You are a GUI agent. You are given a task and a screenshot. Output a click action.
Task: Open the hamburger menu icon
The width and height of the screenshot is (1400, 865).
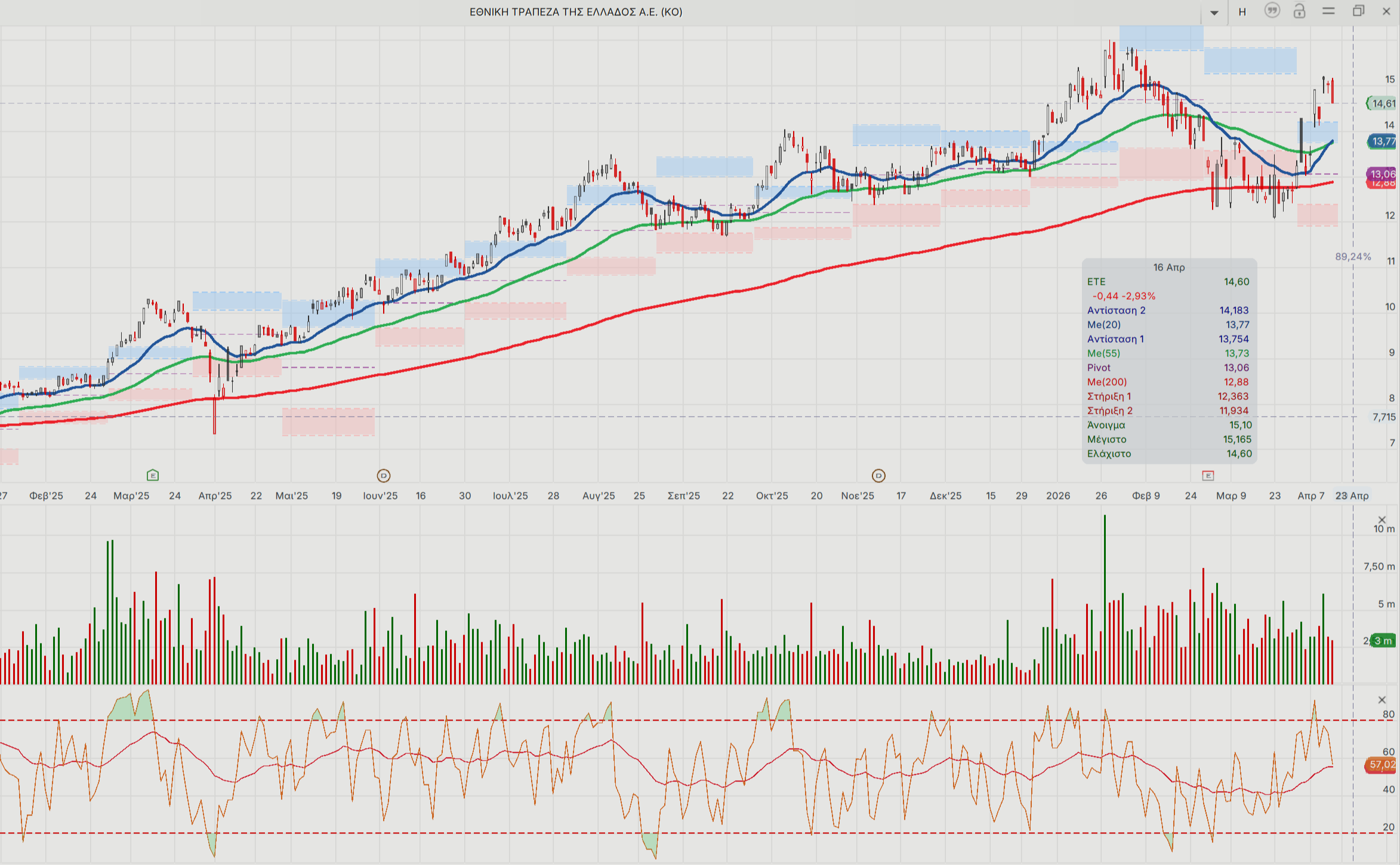click(x=1328, y=11)
